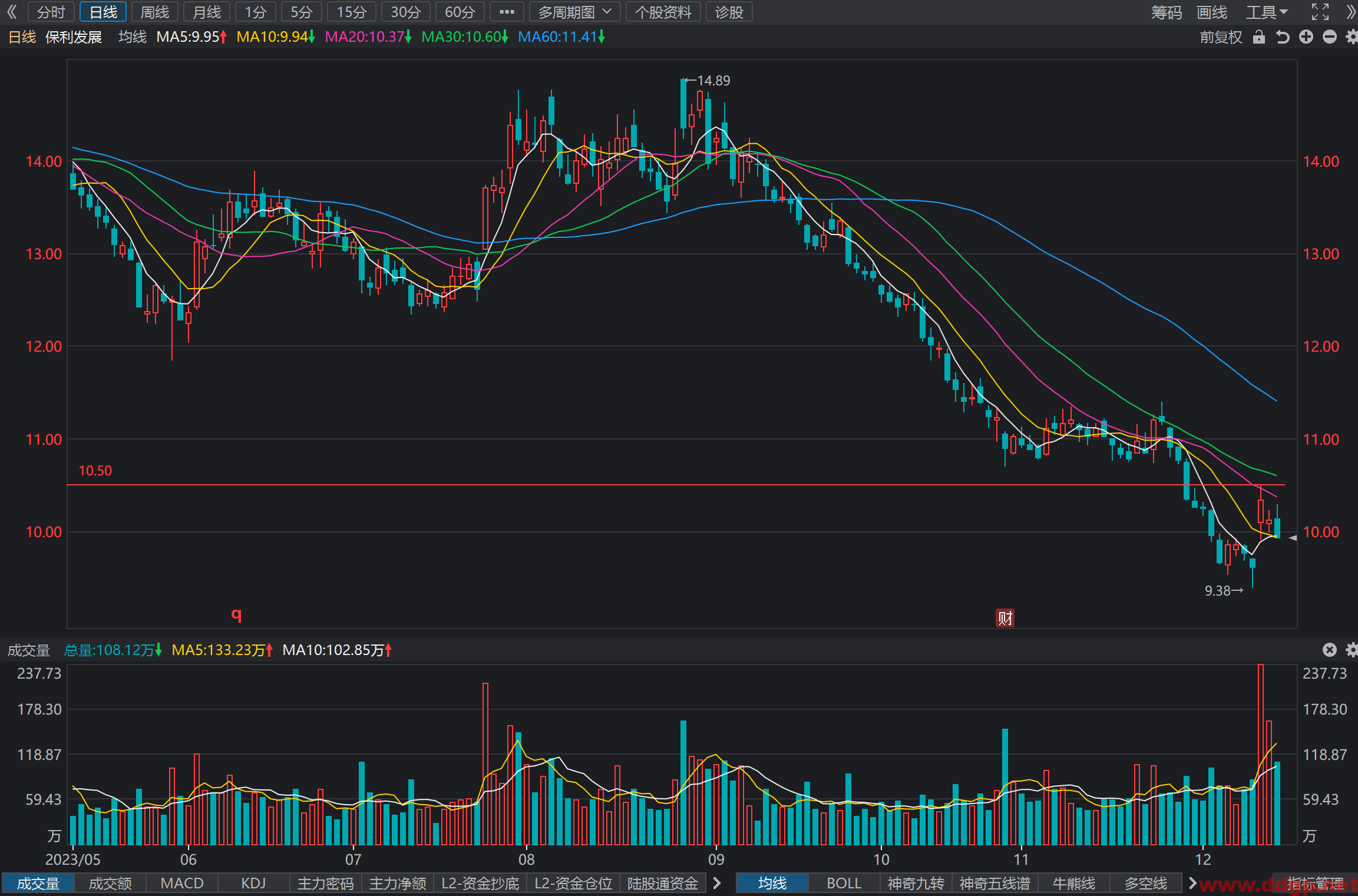Open 个股资料 stock information
The width and height of the screenshot is (1358, 896).
click(x=663, y=12)
